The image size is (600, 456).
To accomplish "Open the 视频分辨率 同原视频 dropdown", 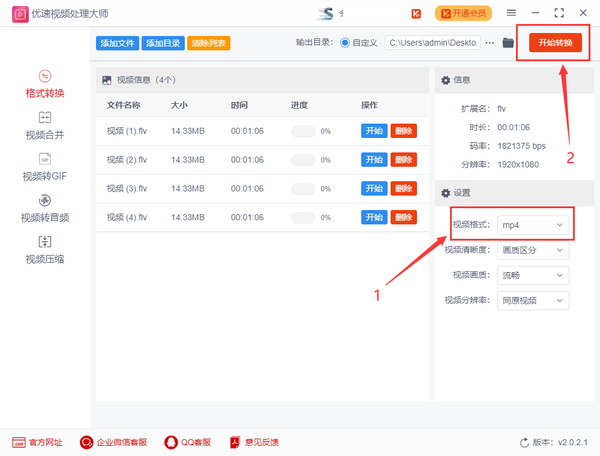I will point(533,301).
